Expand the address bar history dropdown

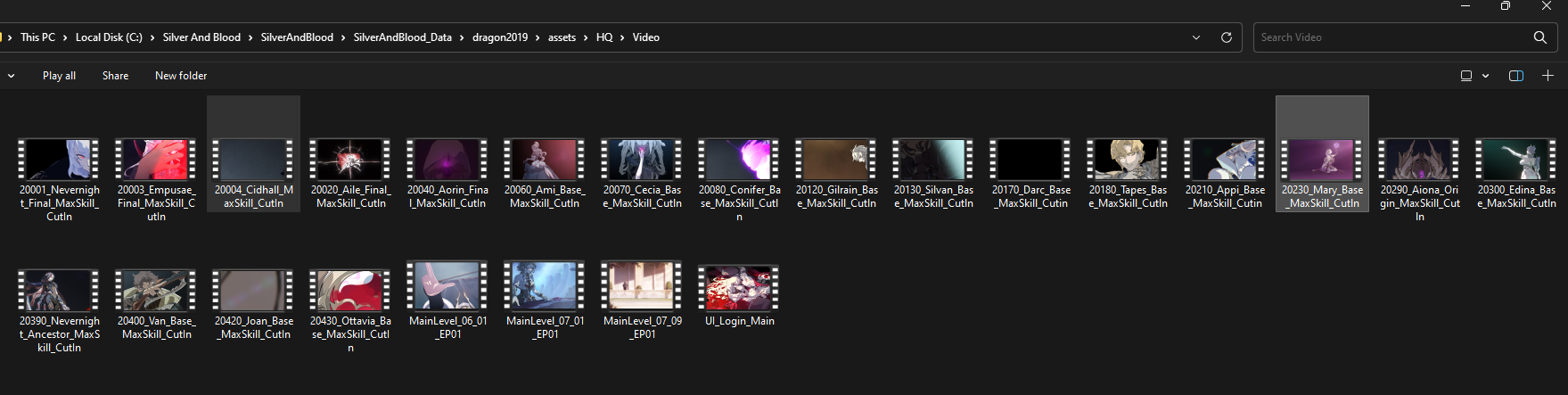[1196, 37]
